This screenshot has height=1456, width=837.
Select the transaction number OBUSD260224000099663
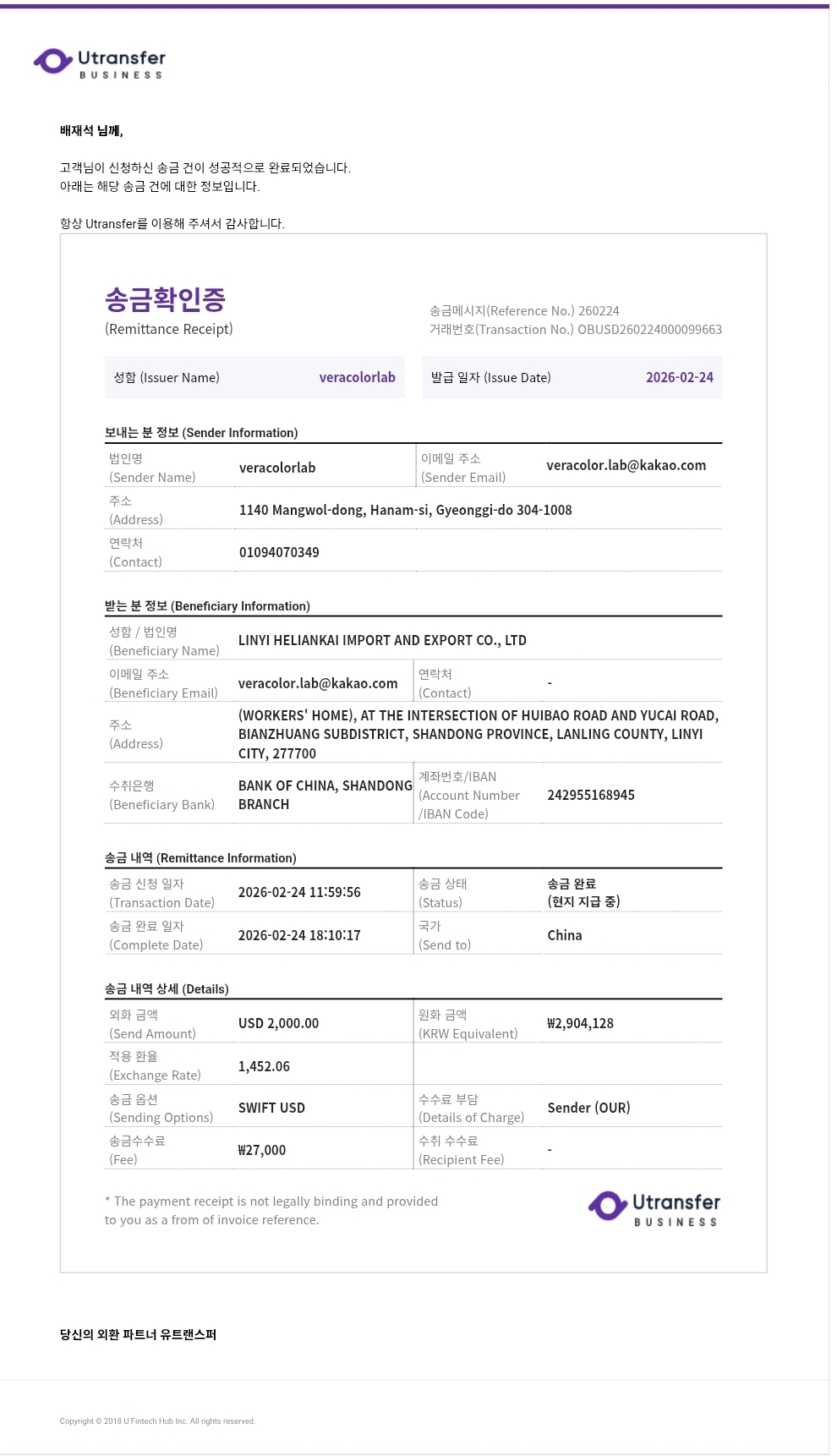tap(649, 330)
